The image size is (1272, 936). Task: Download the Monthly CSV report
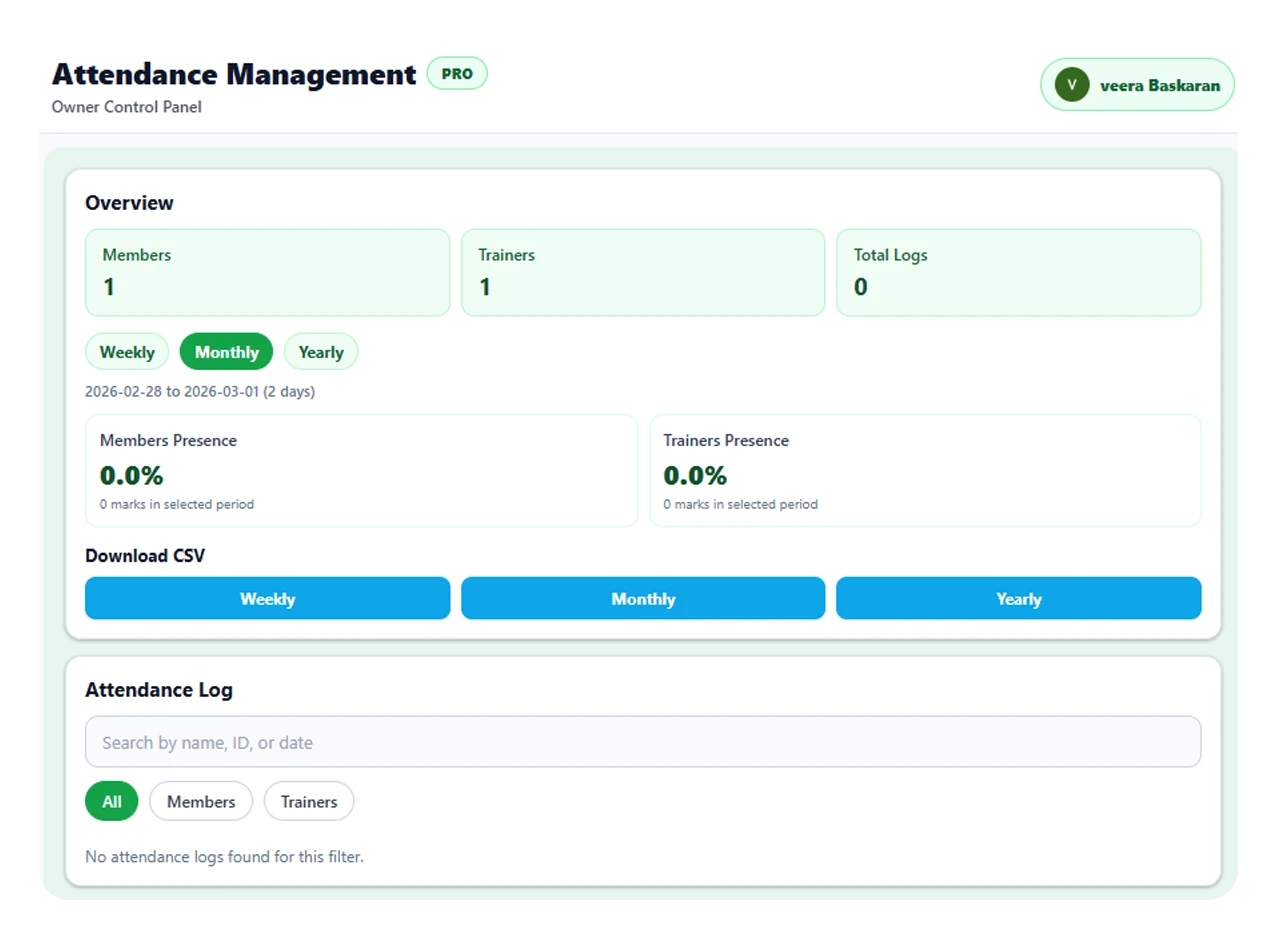(643, 599)
